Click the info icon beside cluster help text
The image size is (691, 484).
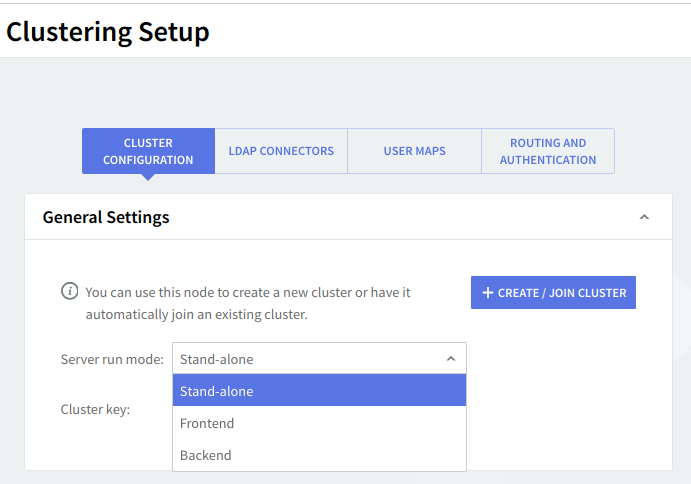click(70, 291)
